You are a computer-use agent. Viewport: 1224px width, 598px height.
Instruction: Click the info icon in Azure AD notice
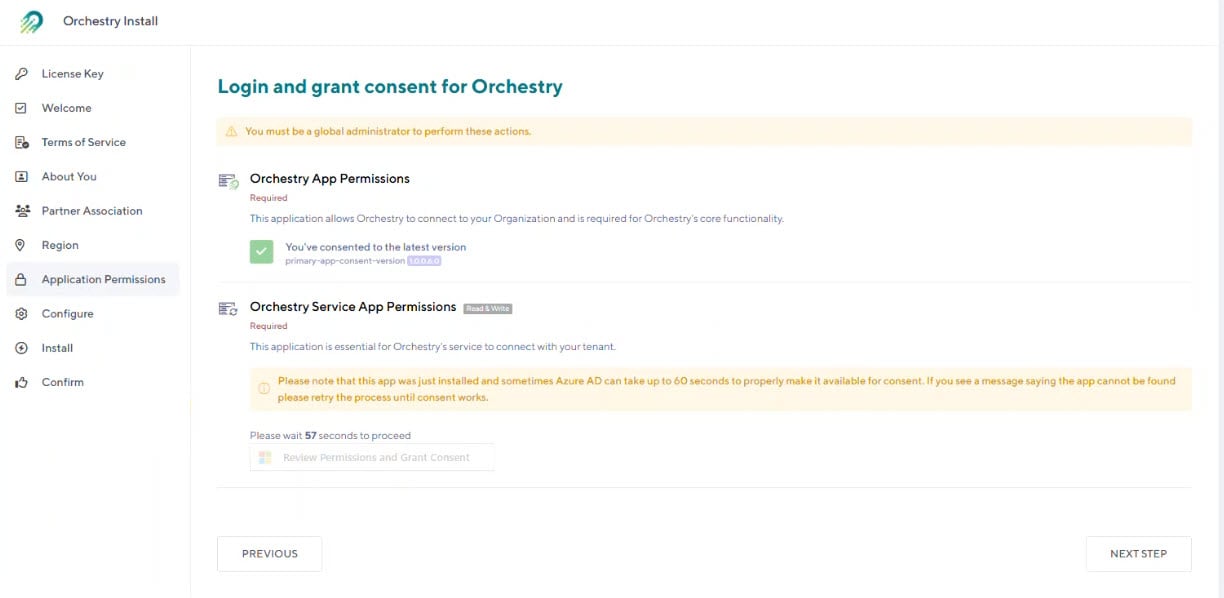click(264, 388)
